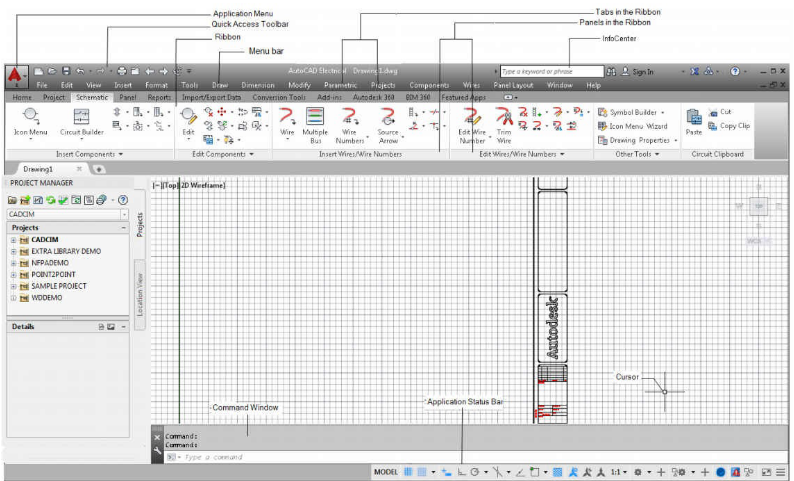794x481 pixels.
Task: Expand the Other Tools panel
Action: click(637, 154)
